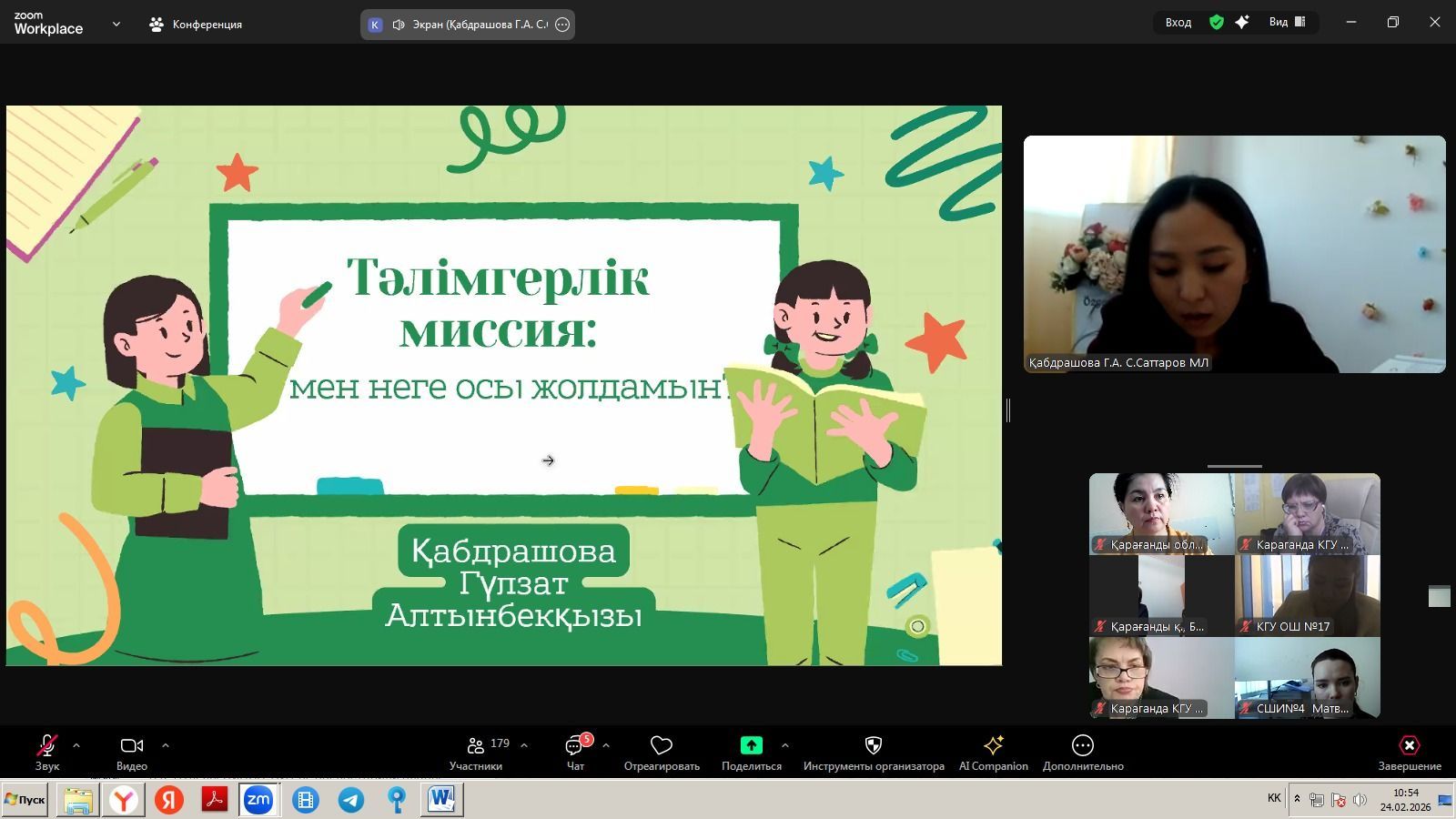The height and width of the screenshot is (819, 1456).
Task: Select the Конференция tab
Action: [197, 25]
